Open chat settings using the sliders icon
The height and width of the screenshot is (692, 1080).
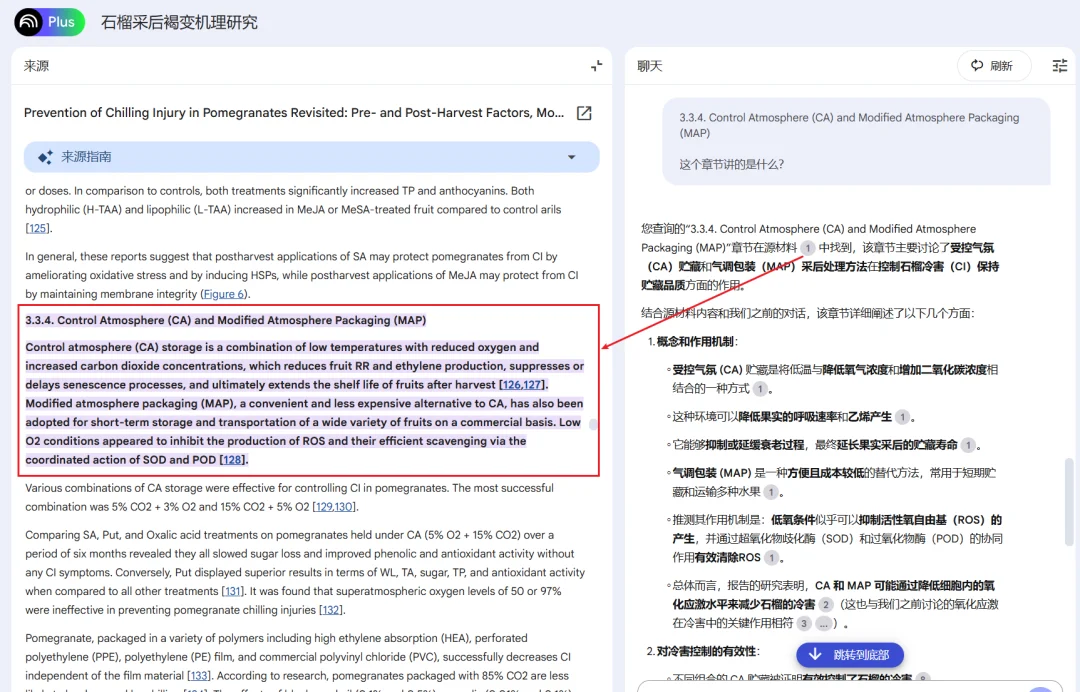pyautogui.click(x=1059, y=65)
